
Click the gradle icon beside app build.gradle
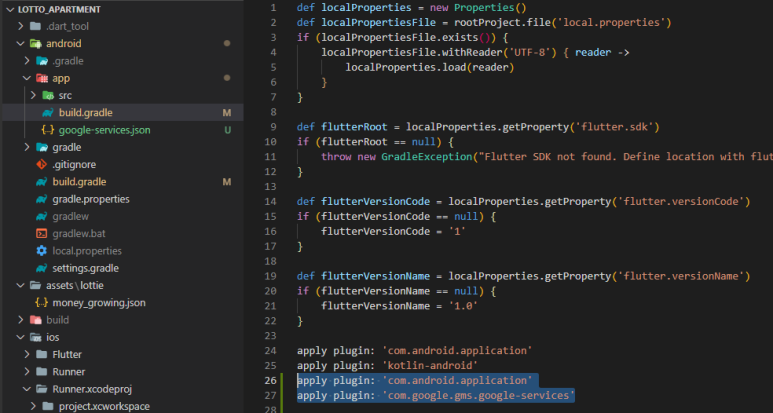coord(48,113)
